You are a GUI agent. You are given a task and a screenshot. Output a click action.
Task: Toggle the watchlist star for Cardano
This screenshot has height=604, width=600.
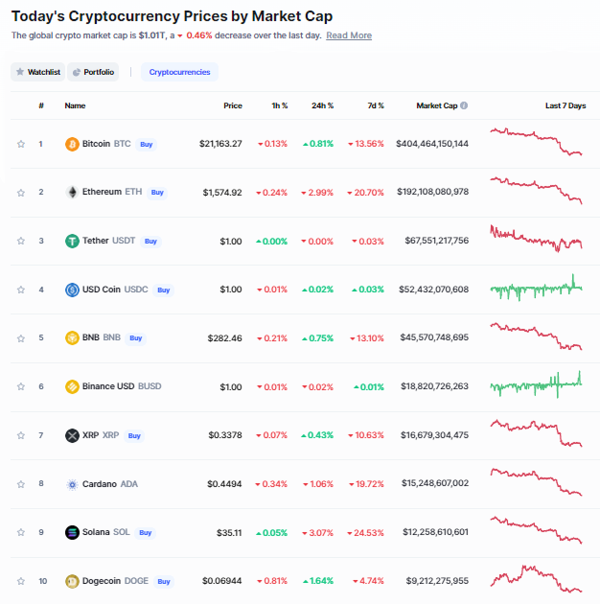[21, 484]
